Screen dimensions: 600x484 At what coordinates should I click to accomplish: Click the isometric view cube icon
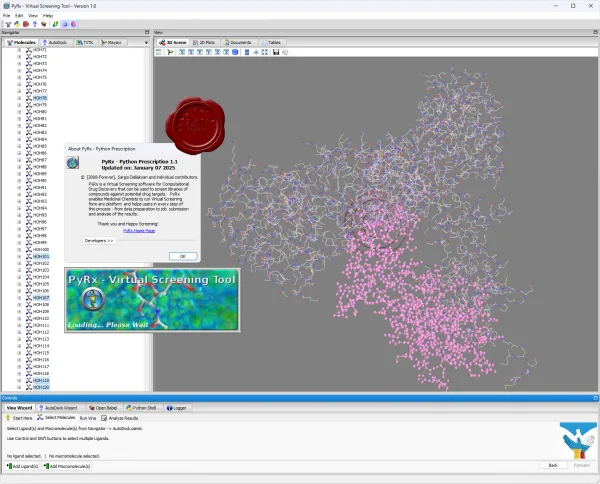tap(235, 52)
